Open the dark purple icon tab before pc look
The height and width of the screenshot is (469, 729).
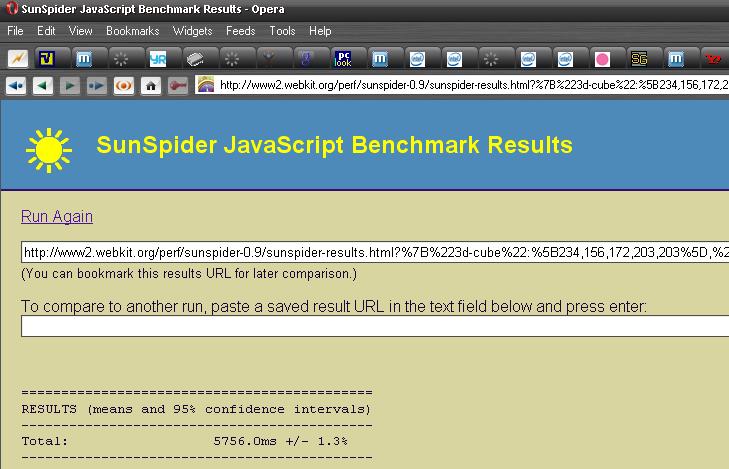pos(305,59)
